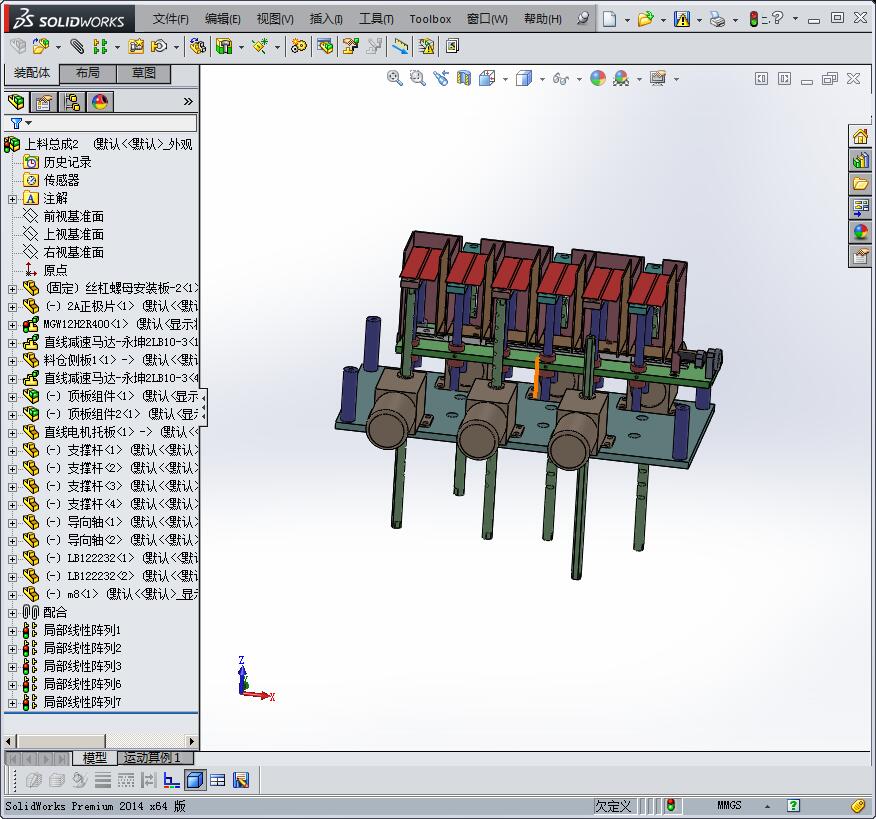Open the FeatureManager design tree tab icon
The height and width of the screenshot is (819, 876).
click(x=16, y=102)
